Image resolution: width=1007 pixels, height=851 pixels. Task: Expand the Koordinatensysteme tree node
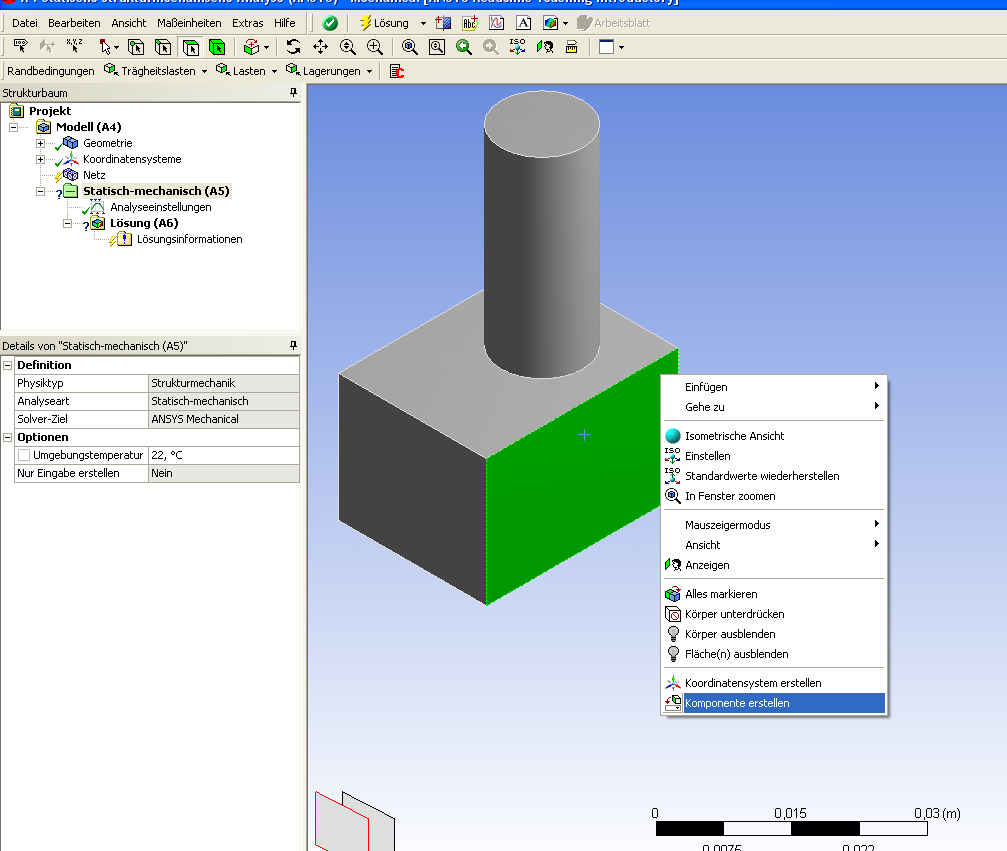pyautogui.click(x=40, y=159)
